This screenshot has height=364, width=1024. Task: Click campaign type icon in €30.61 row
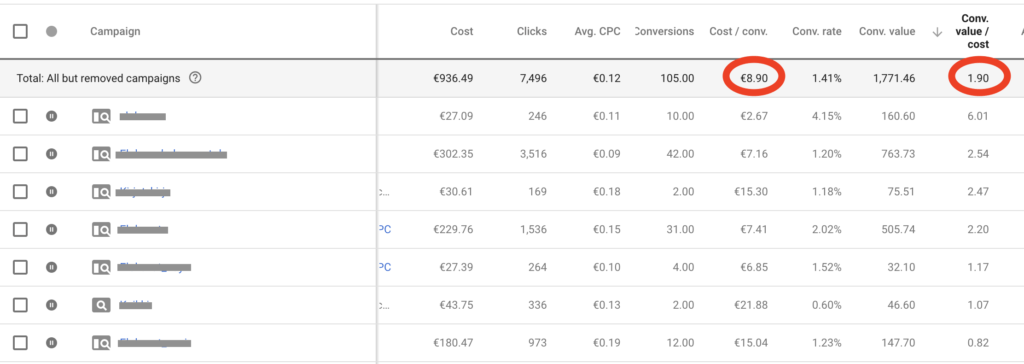(x=101, y=192)
